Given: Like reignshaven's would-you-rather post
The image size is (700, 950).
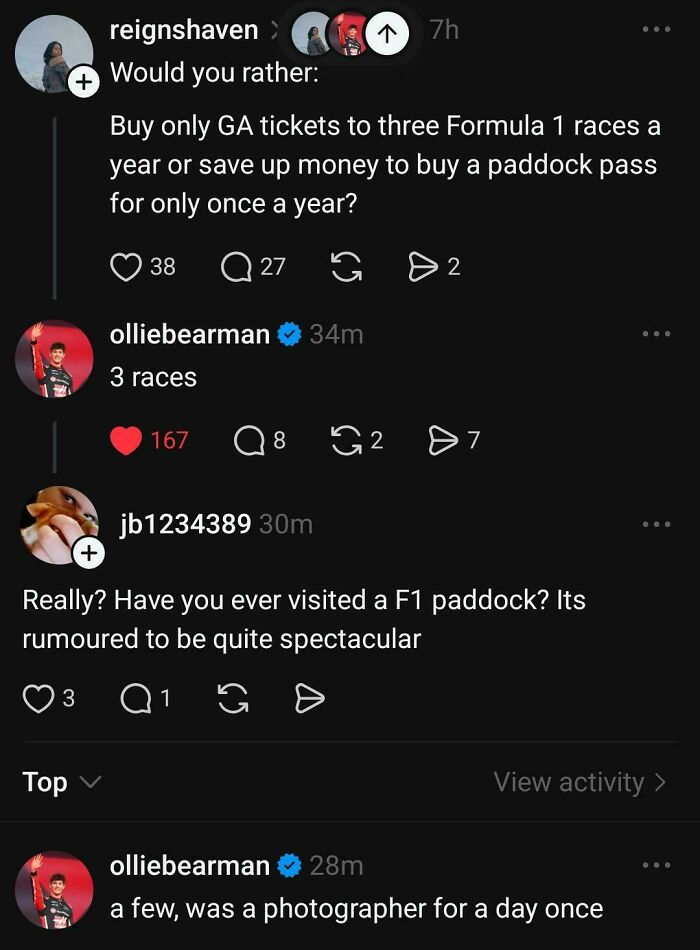Looking at the screenshot, I should [x=126, y=266].
